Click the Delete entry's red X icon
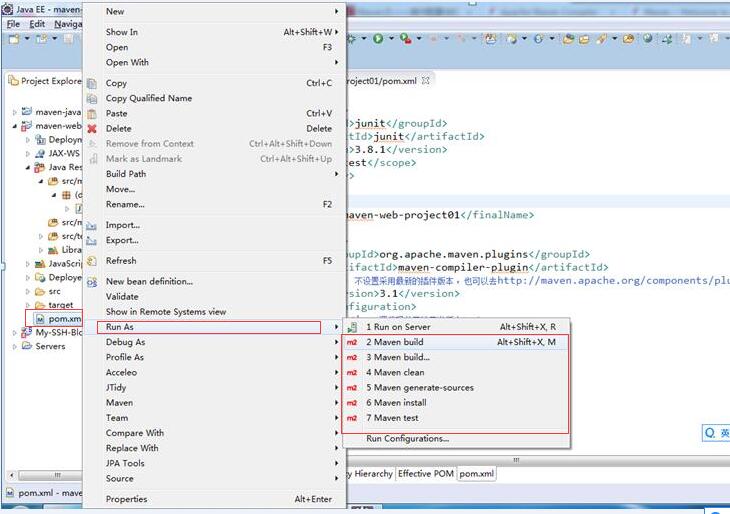730x514 pixels. [x=92, y=129]
